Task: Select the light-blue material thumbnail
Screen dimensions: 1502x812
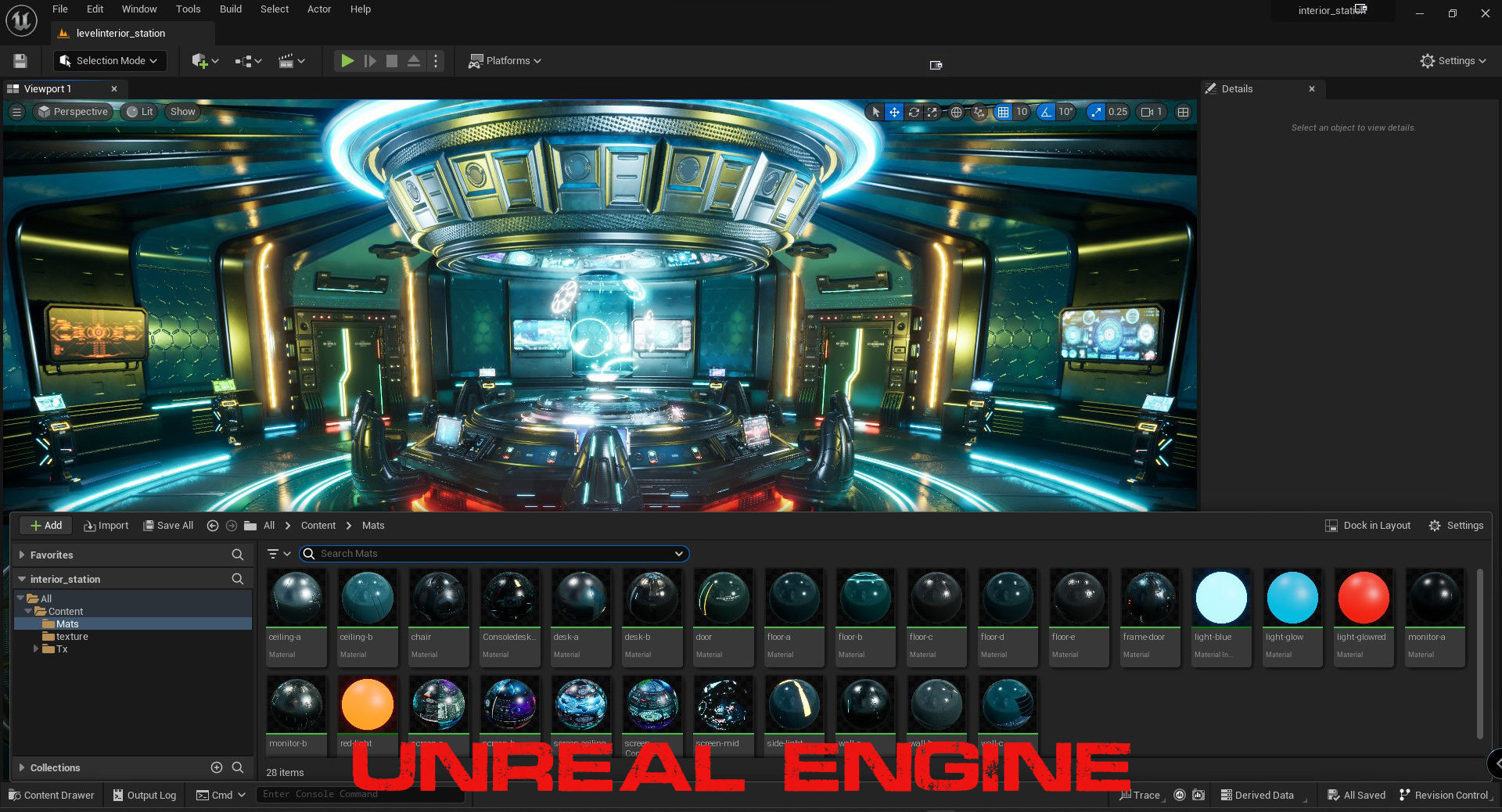Action: [1221, 618]
